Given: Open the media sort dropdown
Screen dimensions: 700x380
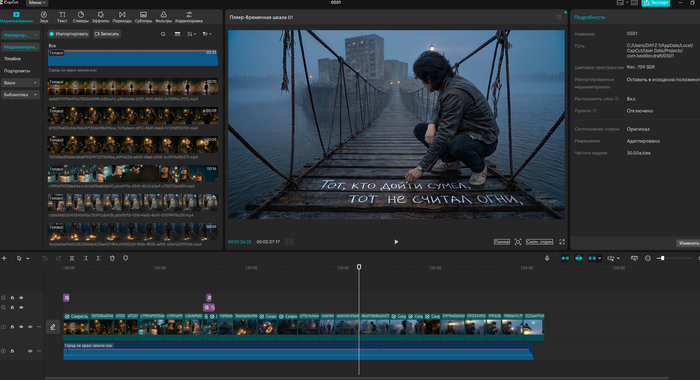Looking at the screenshot, I should [191, 34].
